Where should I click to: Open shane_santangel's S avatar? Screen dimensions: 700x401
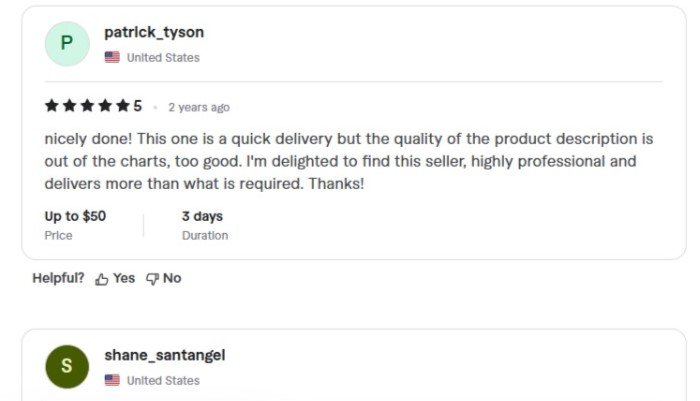tap(67, 366)
